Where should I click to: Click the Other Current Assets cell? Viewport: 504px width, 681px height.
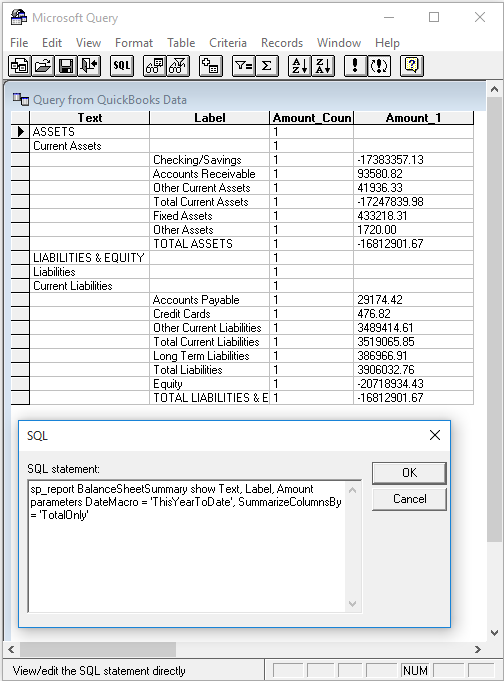pos(209,188)
